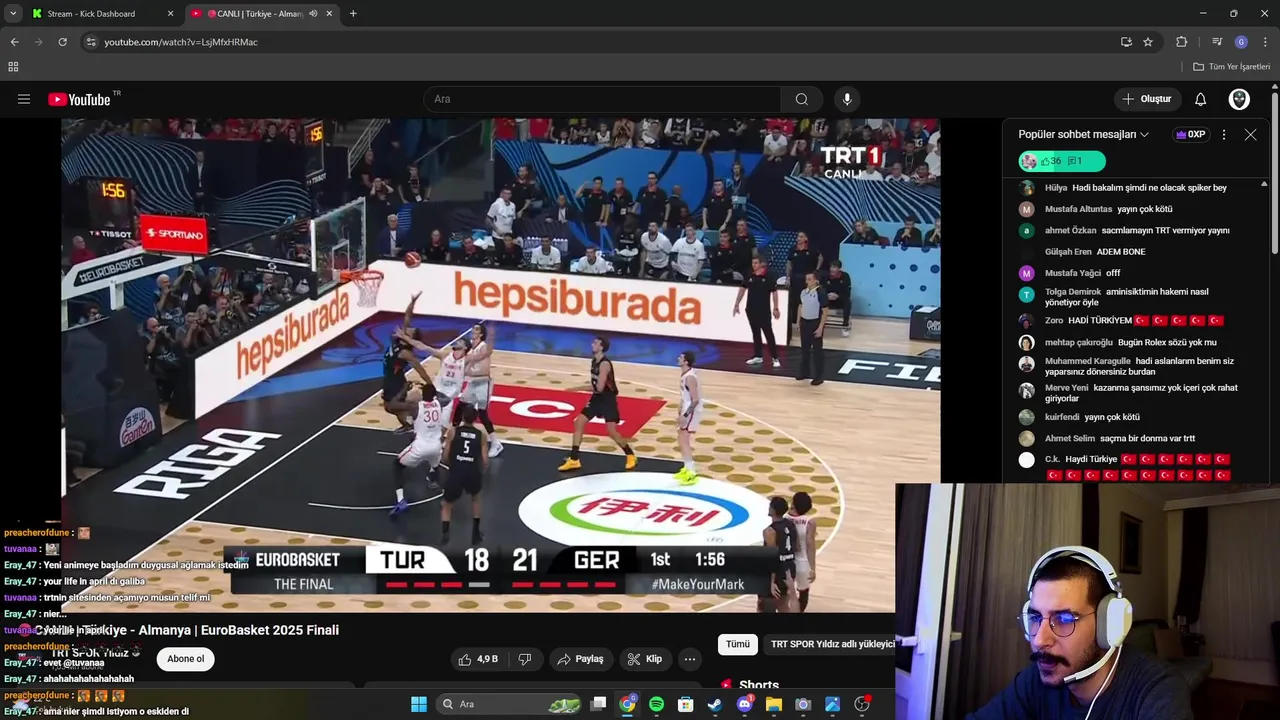Click the EuroBasket live video player

click(500, 365)
